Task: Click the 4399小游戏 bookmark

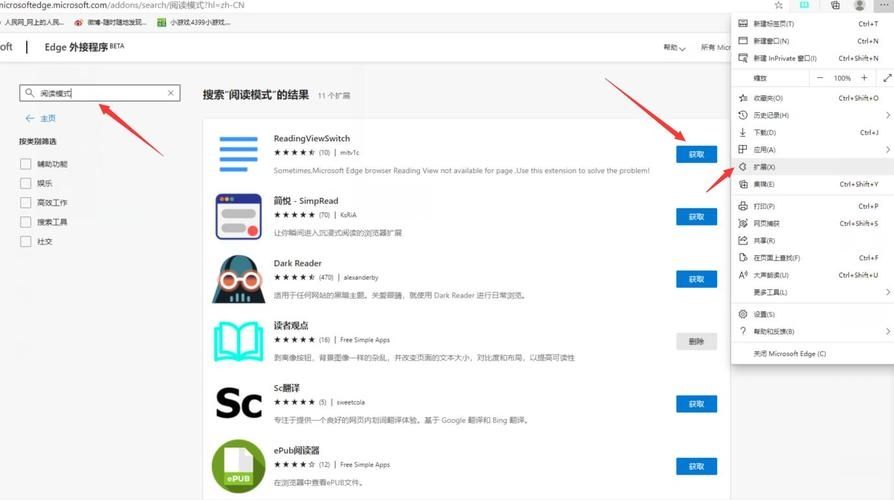Action: click(x=194, y=23)
